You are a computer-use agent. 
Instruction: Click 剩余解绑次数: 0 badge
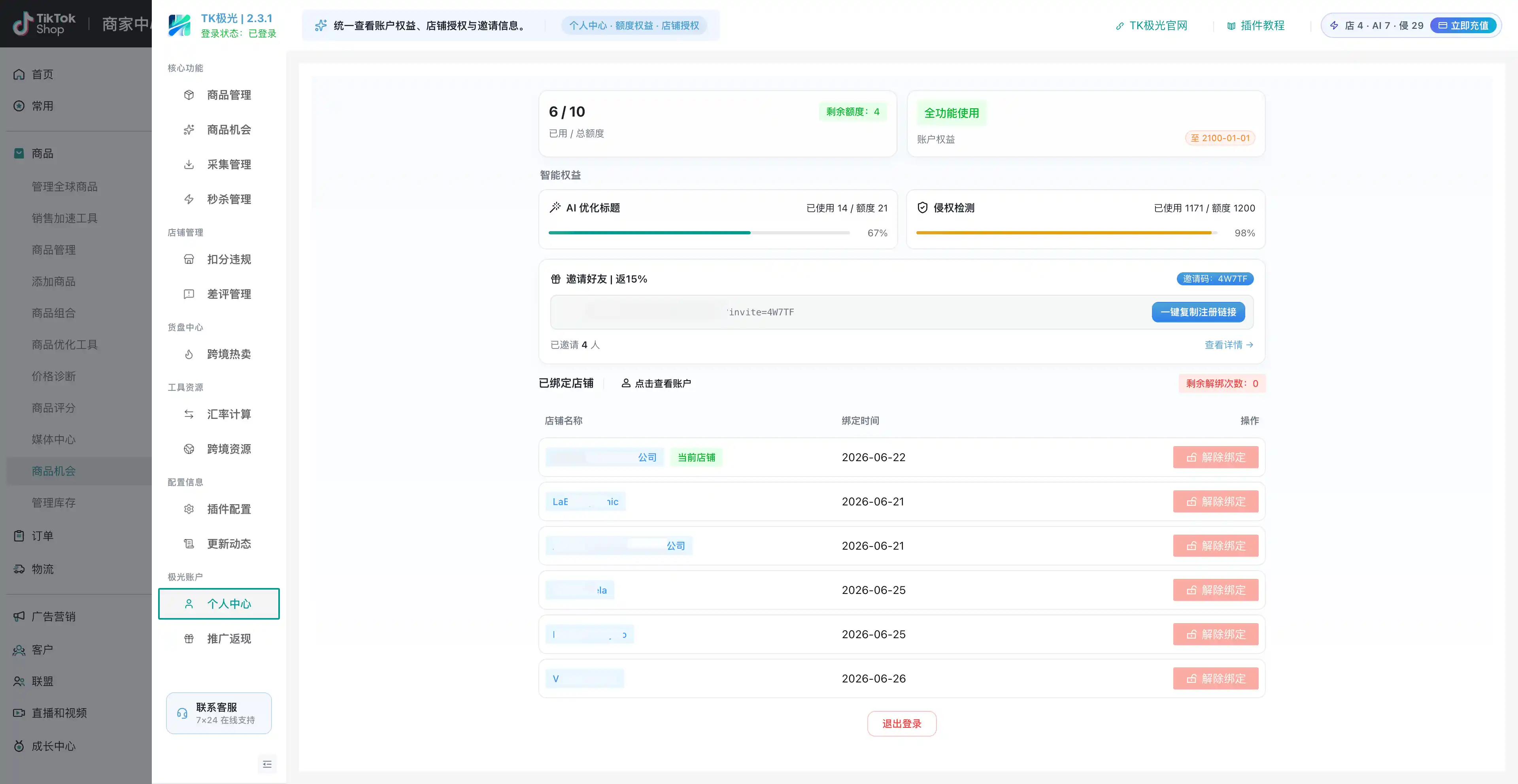1222,383
